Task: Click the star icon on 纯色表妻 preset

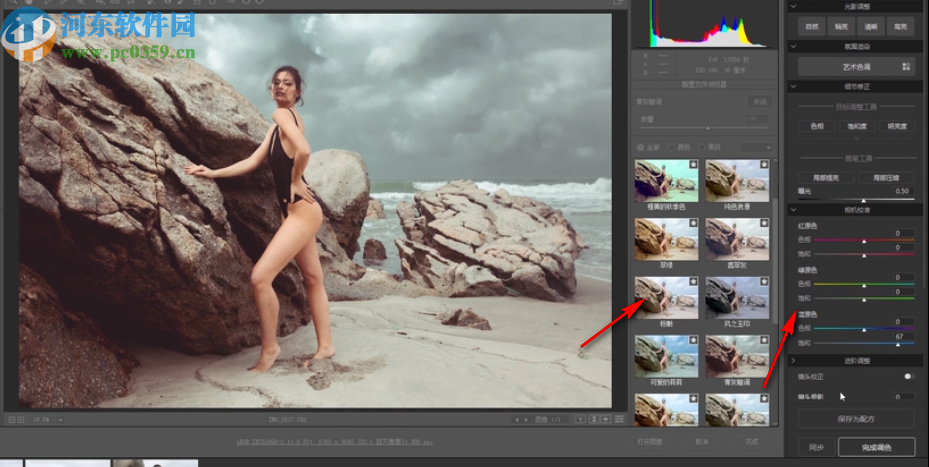Action: (x=764, y=166)
